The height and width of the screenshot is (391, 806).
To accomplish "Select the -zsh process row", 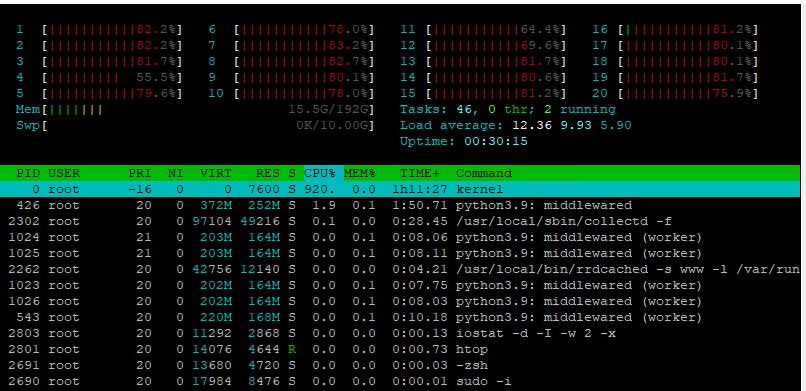I will pyautogui.click(x=400, y=365).
